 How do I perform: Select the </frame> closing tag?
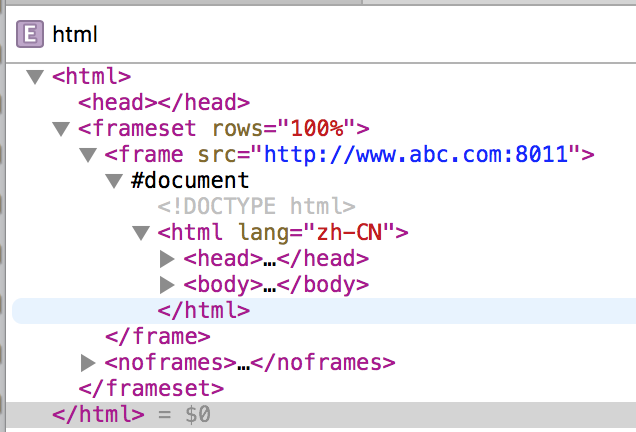(x=158, y=337)
